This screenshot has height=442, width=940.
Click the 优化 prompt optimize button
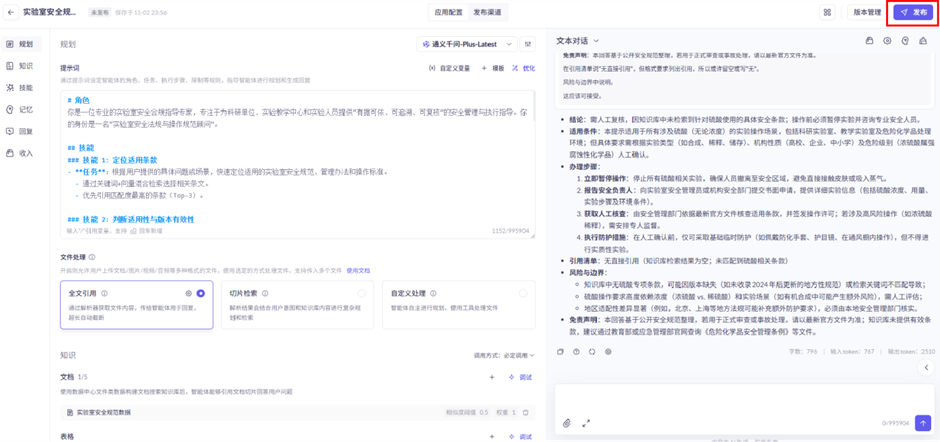coord(523,68)
